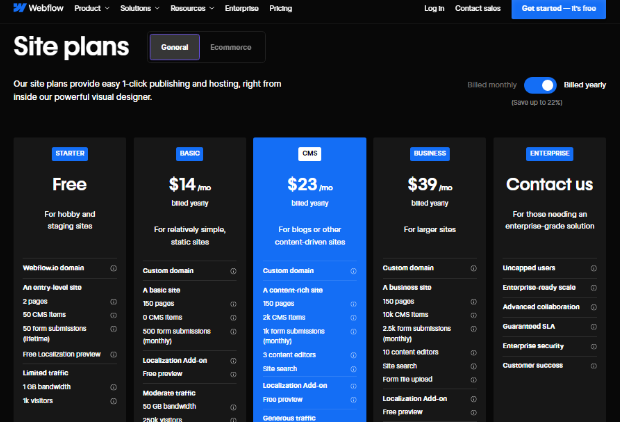620x422 pixels.
Task: Show info for Starter 2 pages
Action: point(113,302)
